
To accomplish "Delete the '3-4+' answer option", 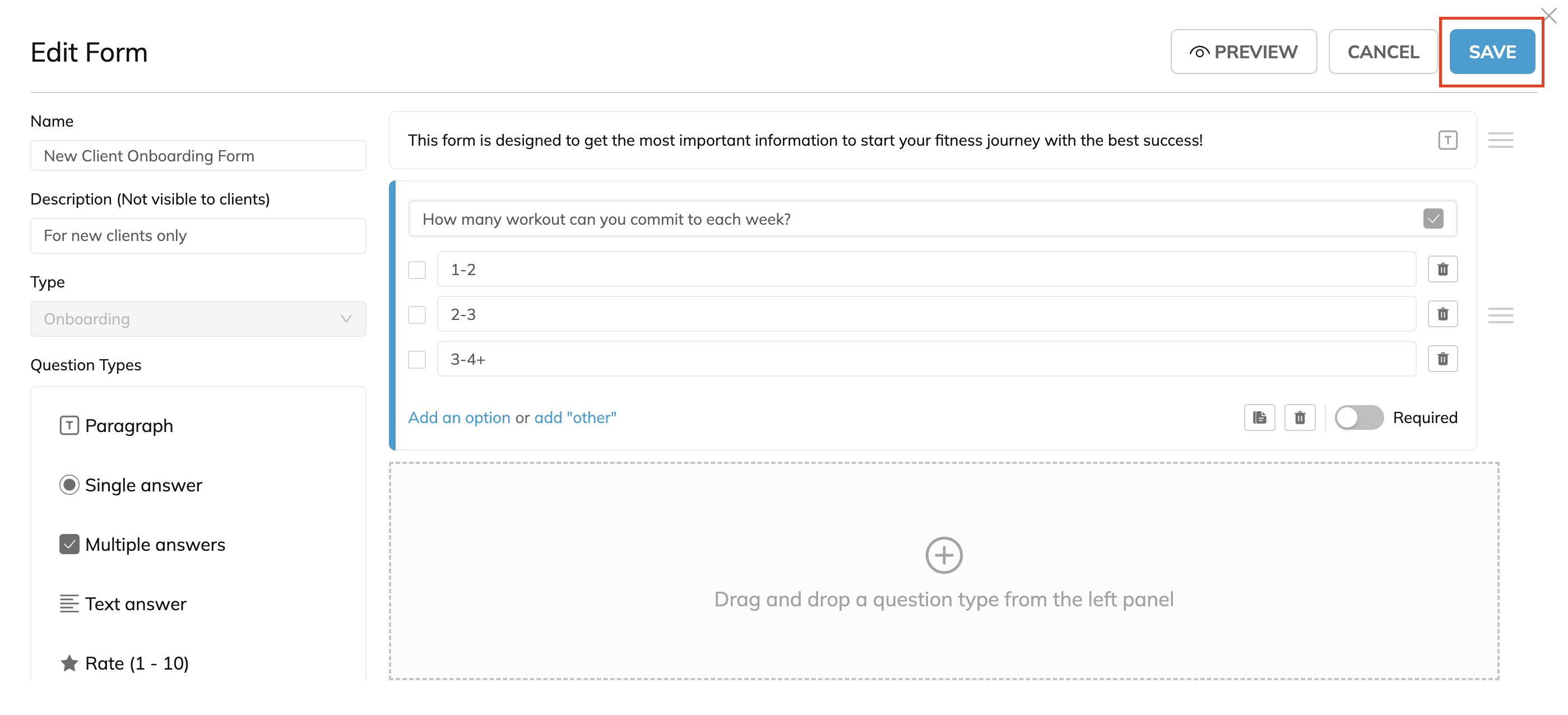I will (1442, 359).
